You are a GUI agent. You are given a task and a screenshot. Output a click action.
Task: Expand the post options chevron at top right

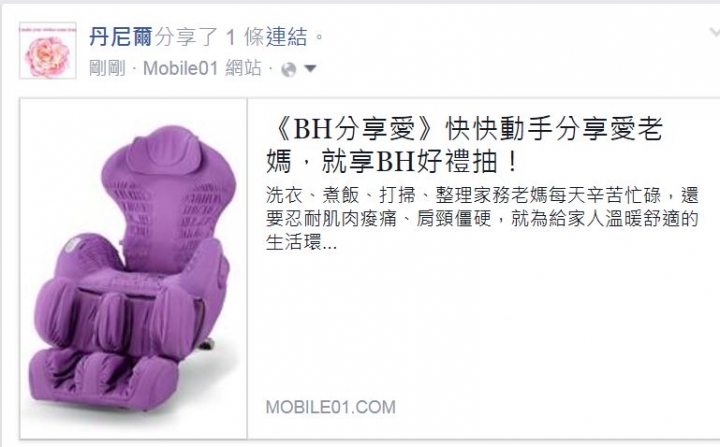[714, 32]
